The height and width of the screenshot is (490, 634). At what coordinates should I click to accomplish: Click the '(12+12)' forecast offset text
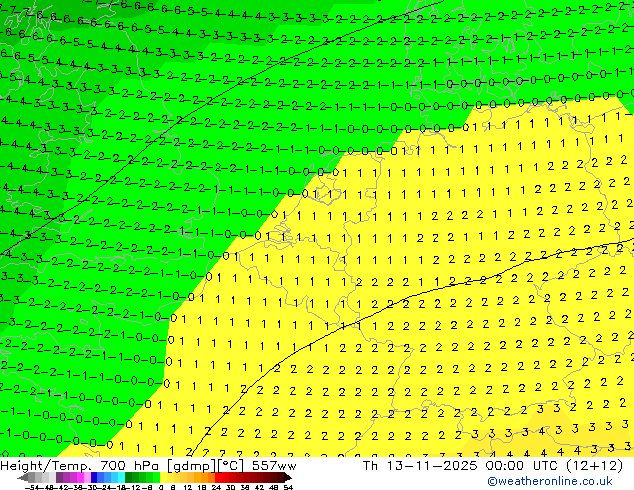coord(594,466)
